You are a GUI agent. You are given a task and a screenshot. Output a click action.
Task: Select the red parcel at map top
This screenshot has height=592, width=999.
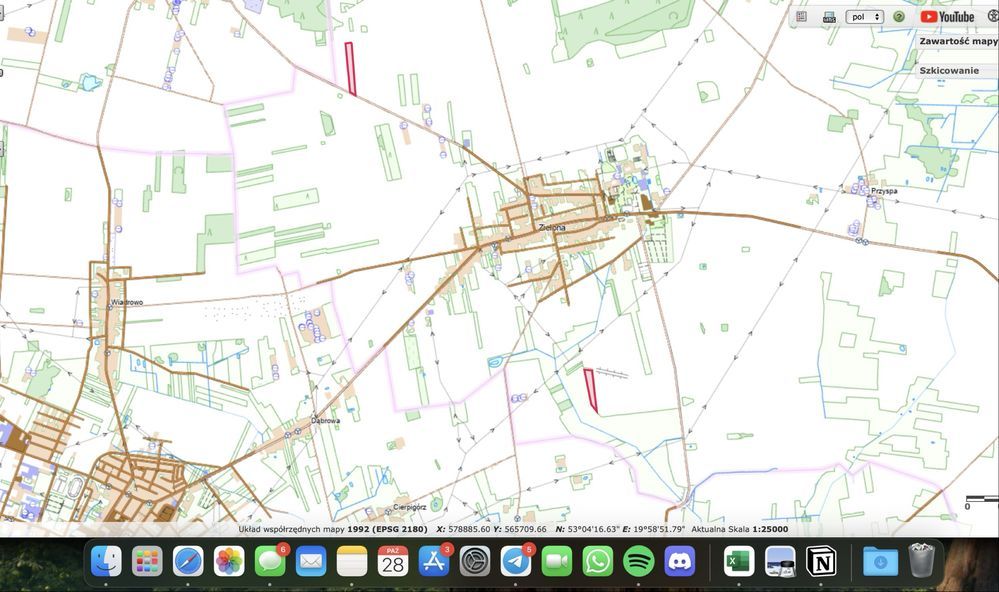click(350, 69)
